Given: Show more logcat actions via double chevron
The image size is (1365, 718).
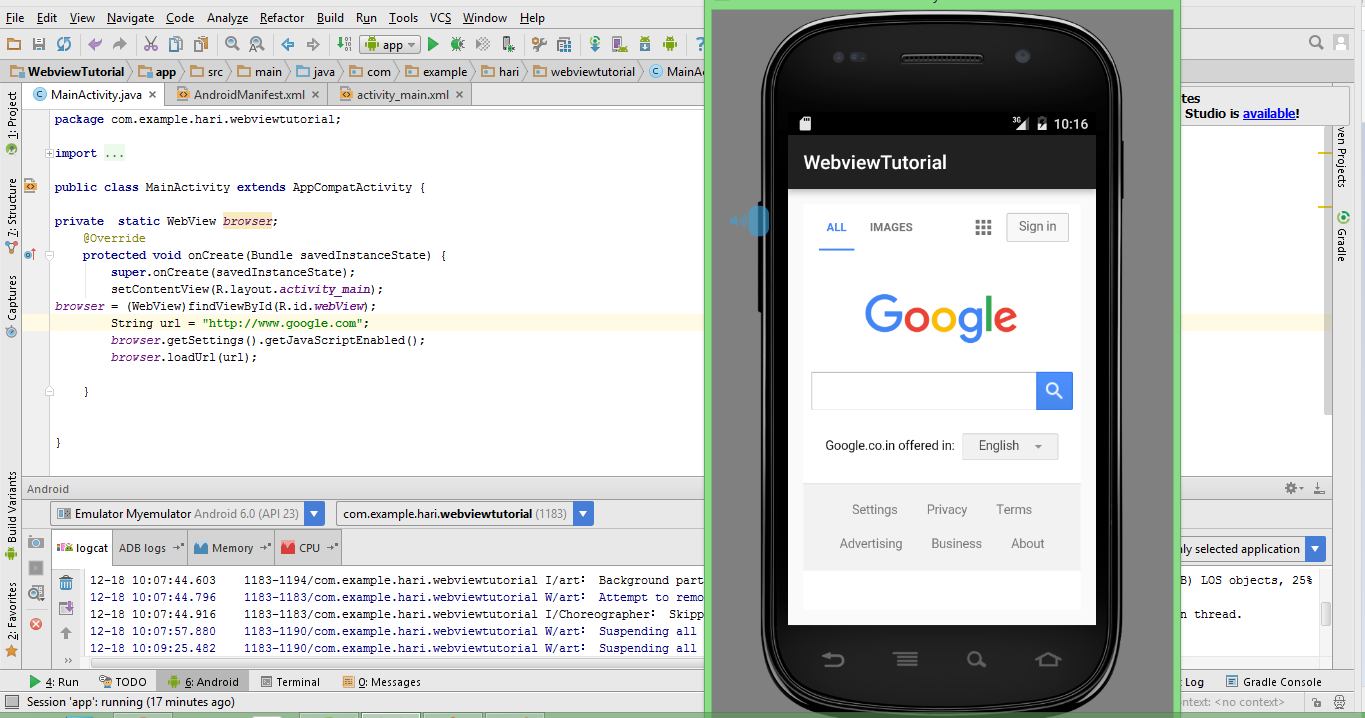Looking at the screenshot, I should [x=68, y=660].
